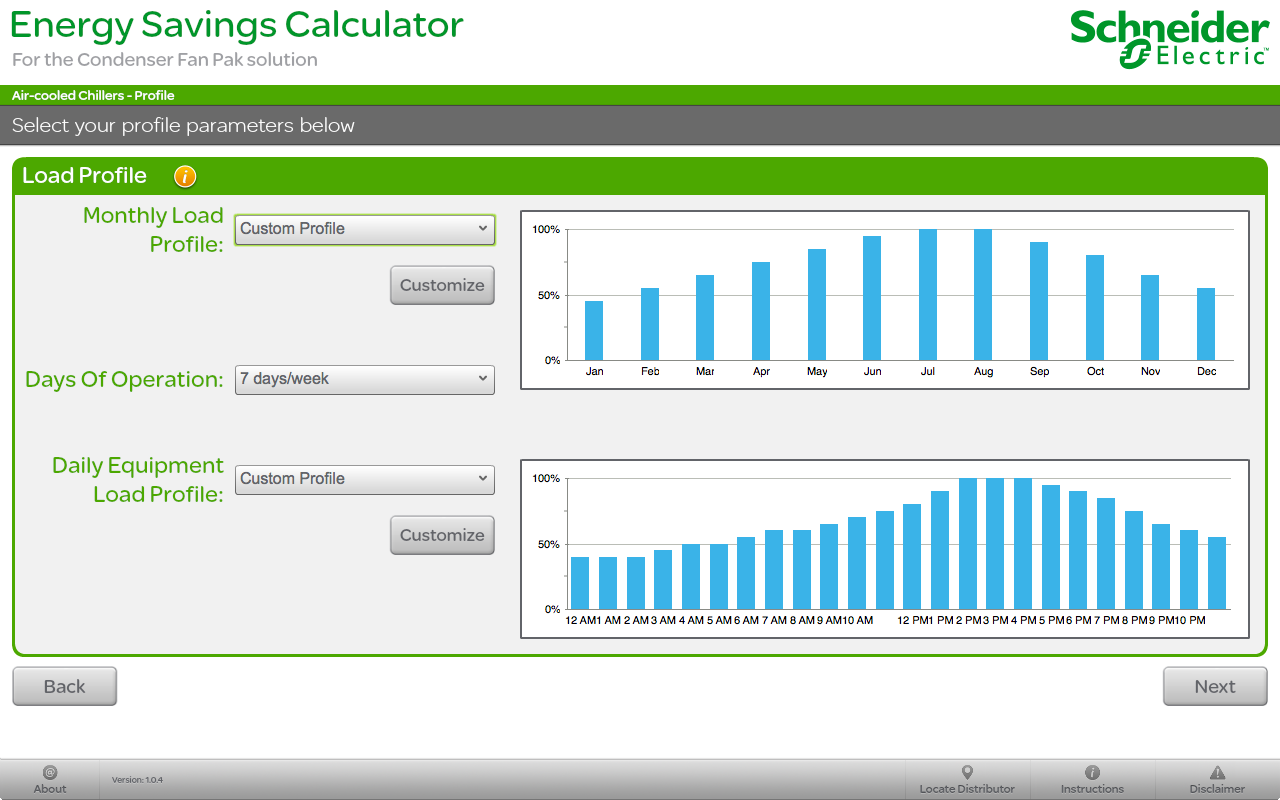
Task: Click the Apr bar in the monthly chart
Action: pyautogui.click(x=761, y=311)
